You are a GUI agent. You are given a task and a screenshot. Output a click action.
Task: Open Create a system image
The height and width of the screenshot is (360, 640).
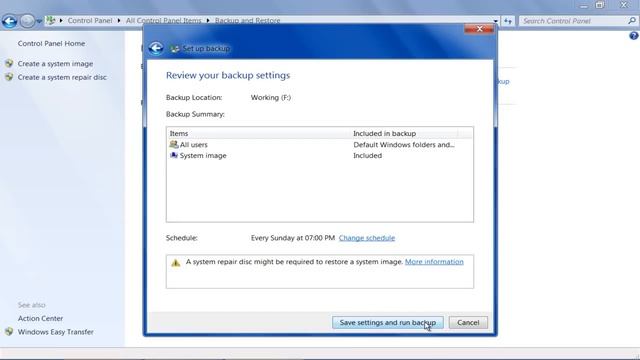click(55, 64)
